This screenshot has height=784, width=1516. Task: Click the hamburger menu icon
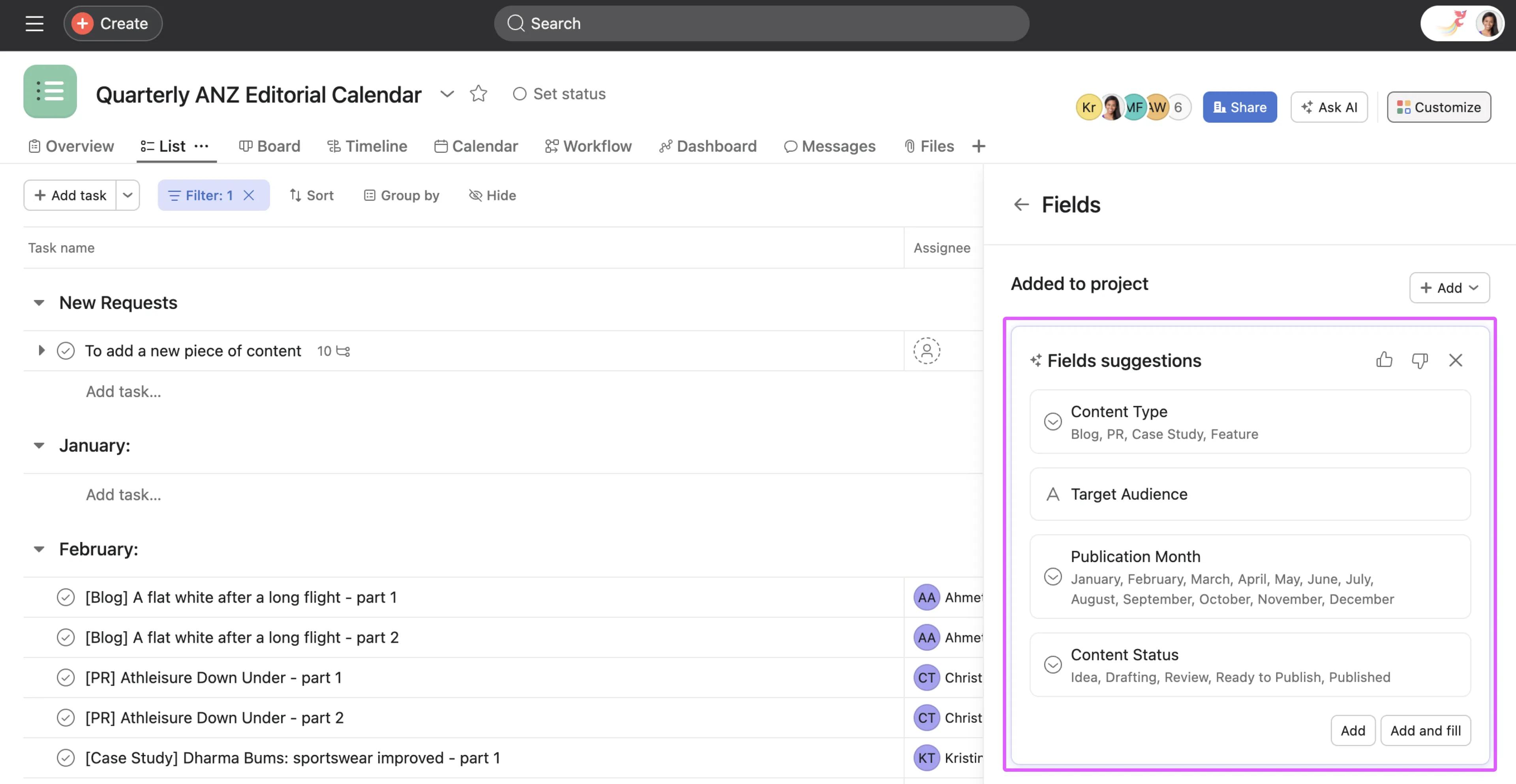coord(34,24)
